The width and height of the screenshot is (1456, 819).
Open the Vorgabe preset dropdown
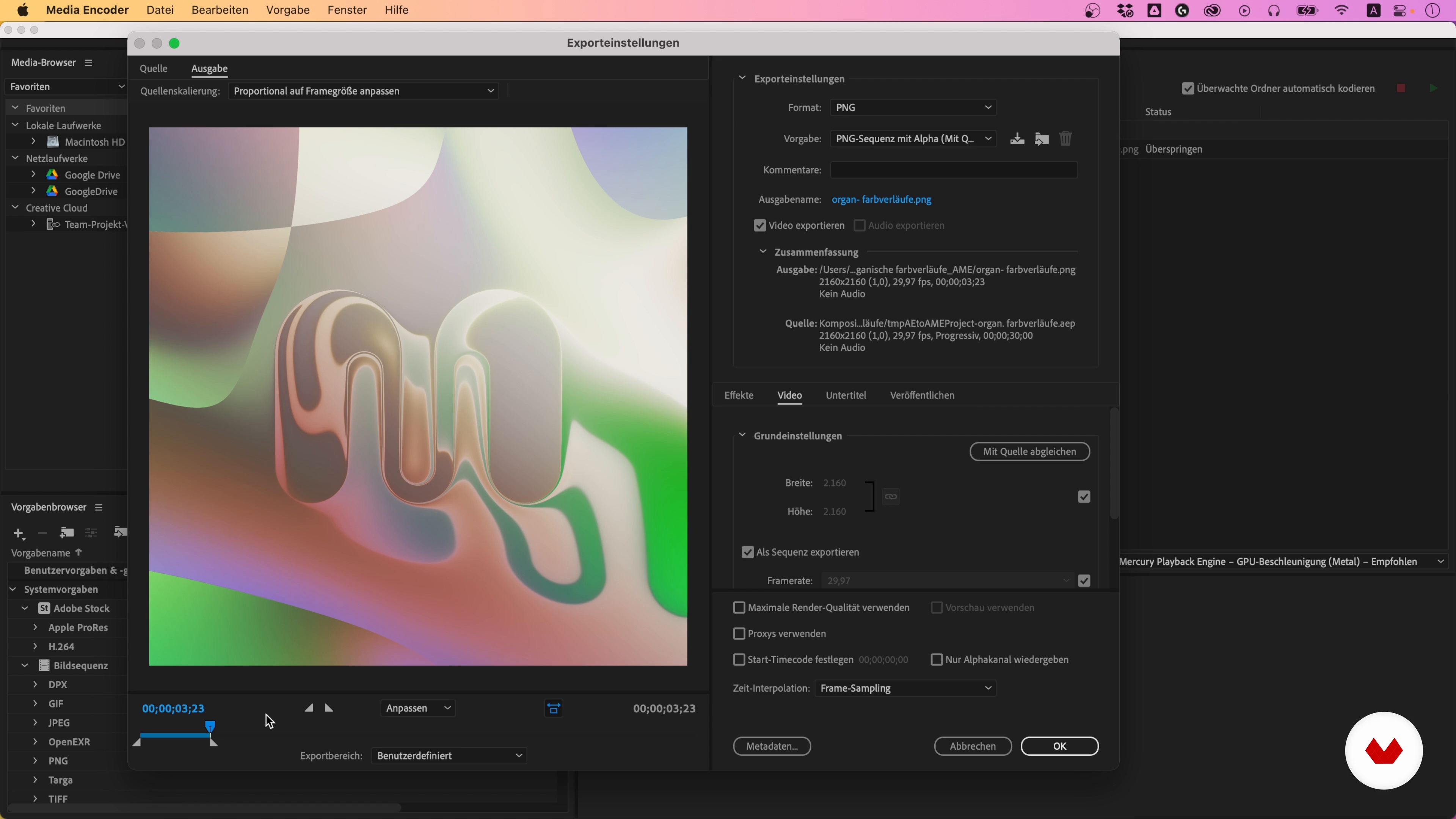tap(913, 138)
